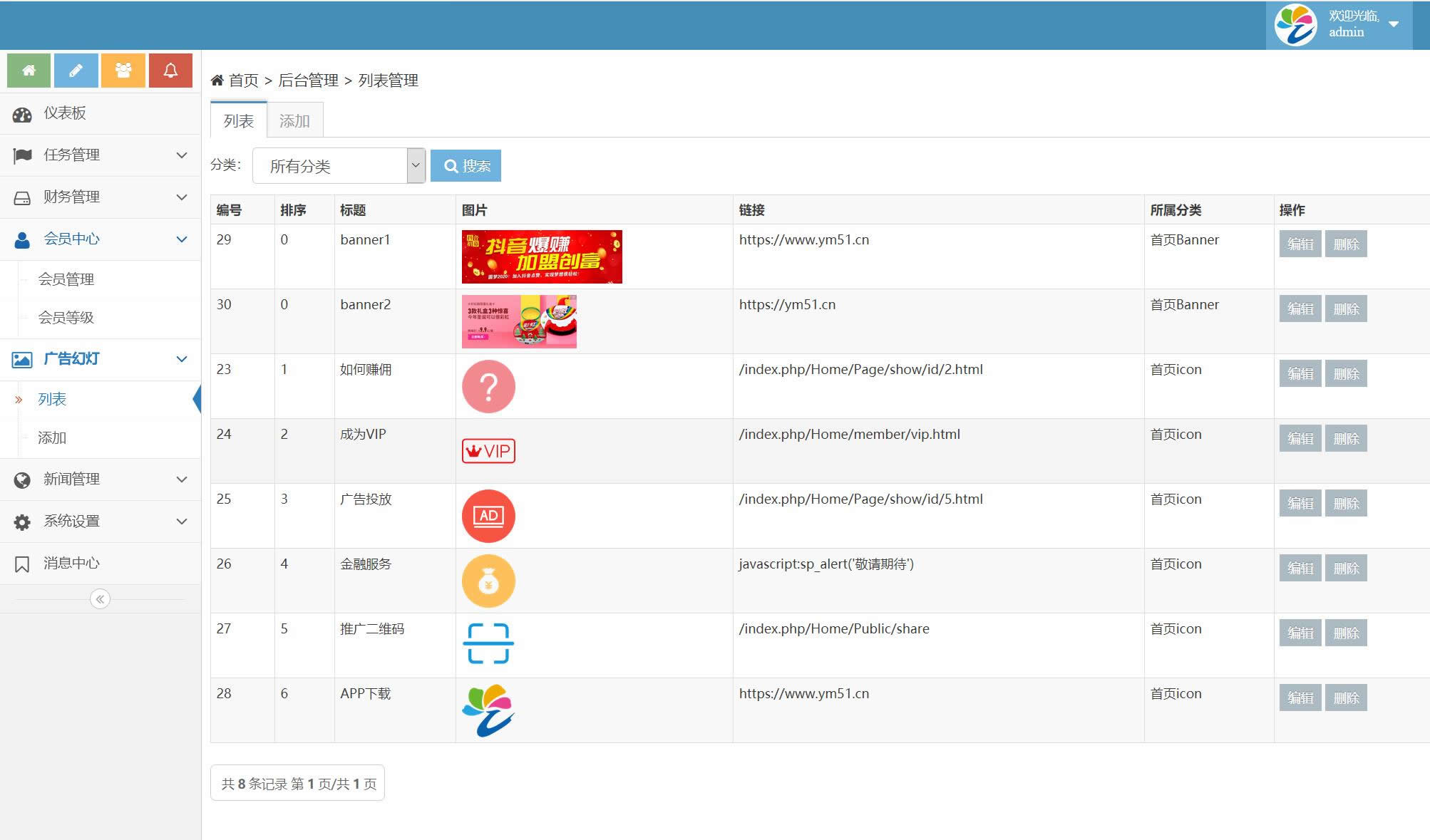Open the admin user dropdown arrow
Image resolution: width=1430 pixels, height=840 pixels.
coord(1394,24)
